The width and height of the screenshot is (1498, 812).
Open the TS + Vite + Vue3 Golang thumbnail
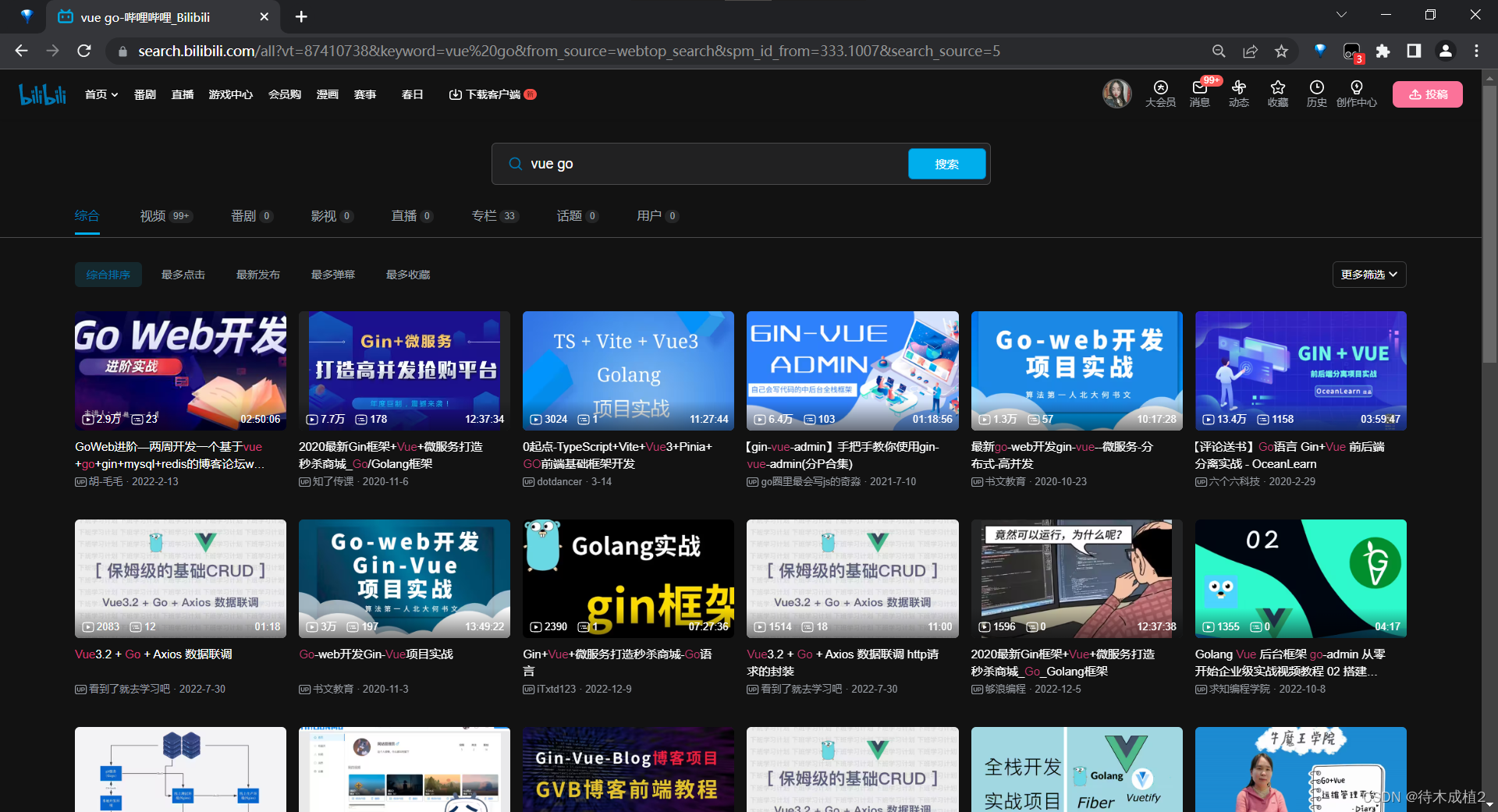point(629,371)
